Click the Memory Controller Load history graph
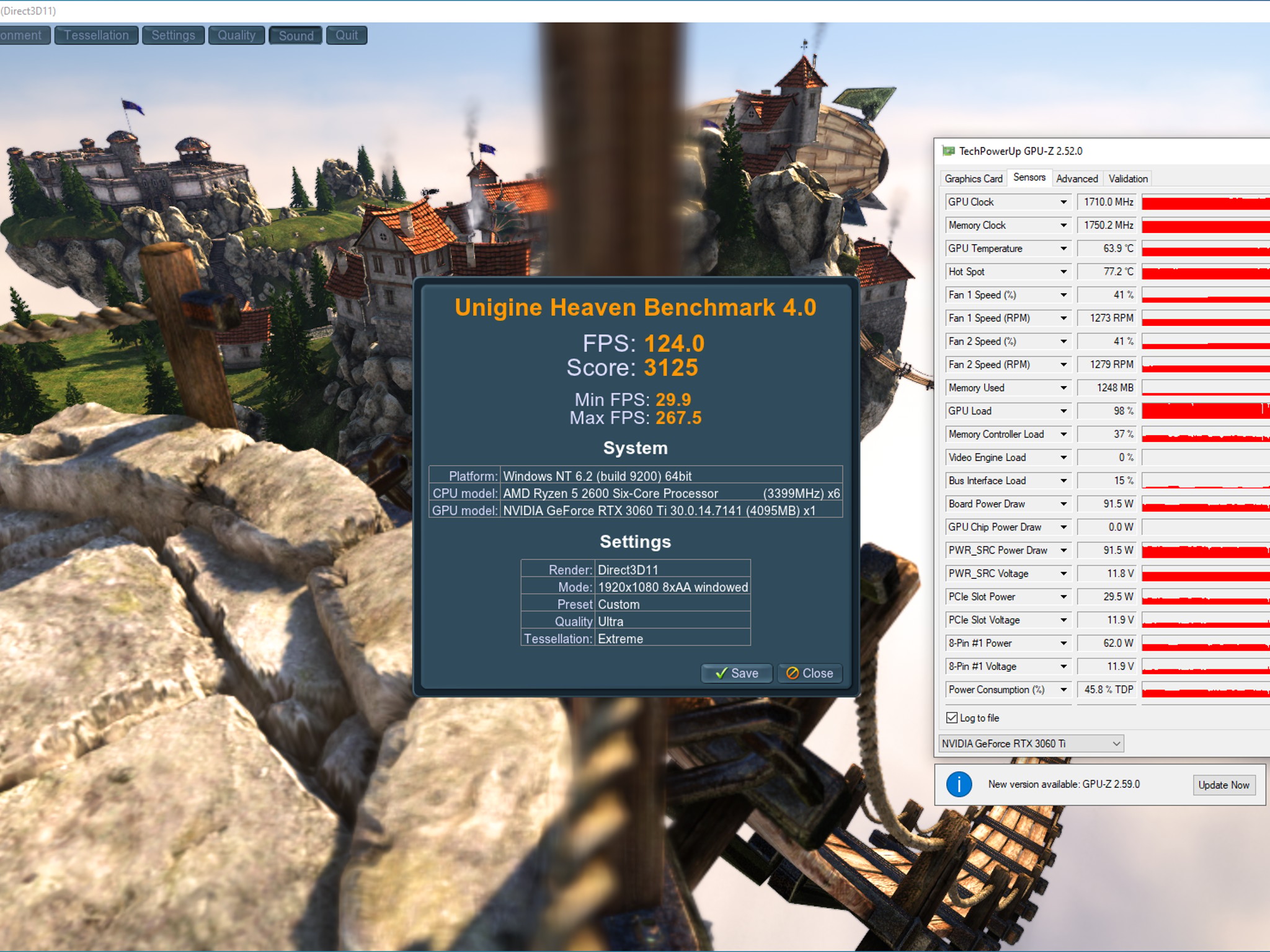The image size is (1270, 952). (x=1206, y=434)
